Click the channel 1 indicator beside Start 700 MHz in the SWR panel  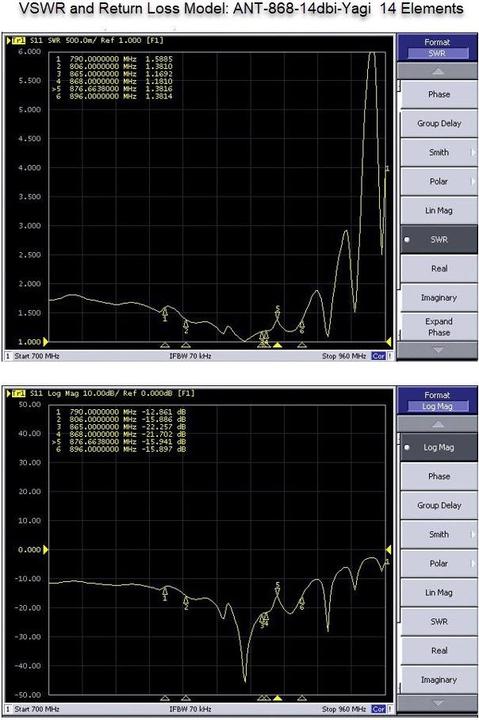click(8, 356)
